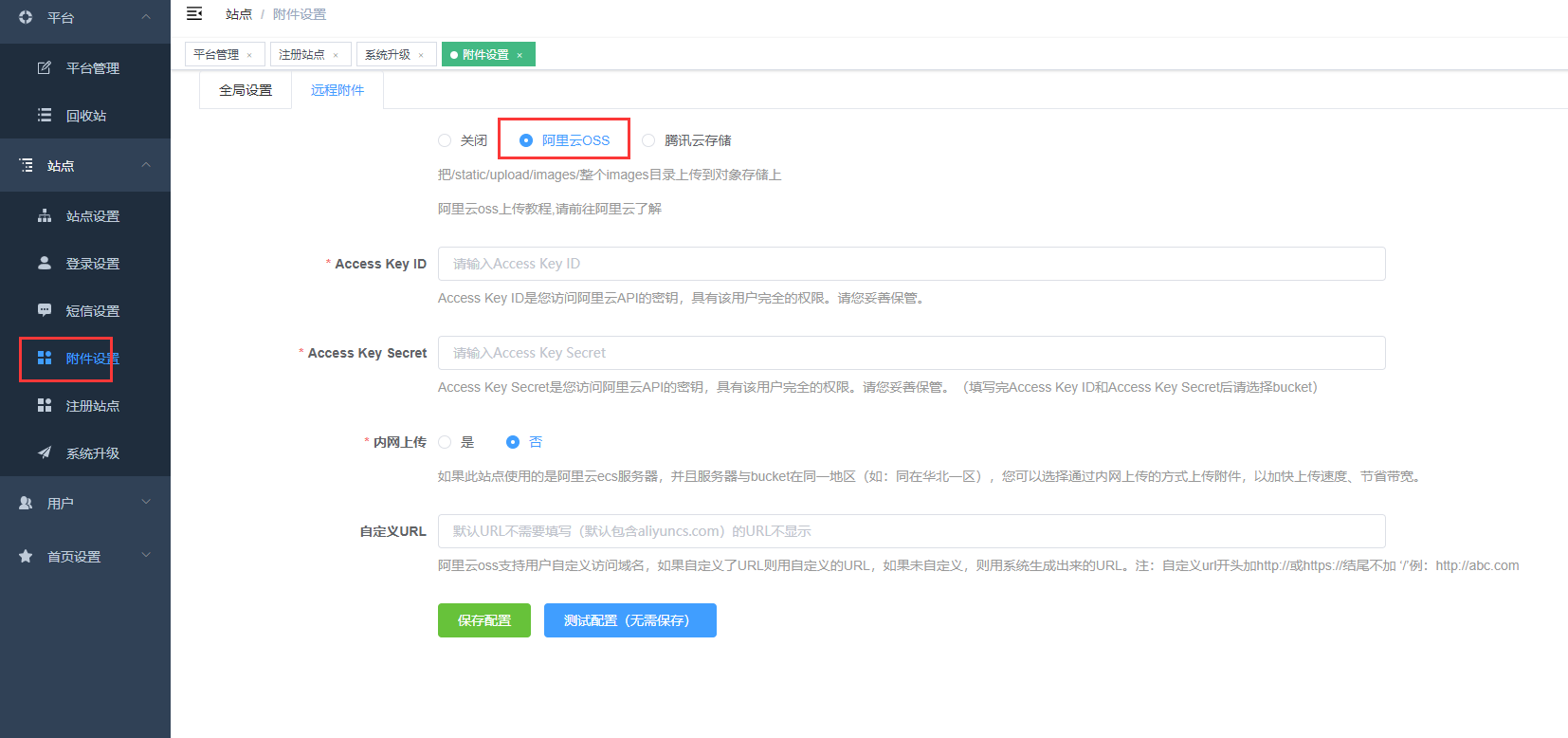The height and width of the screenshot is (738, 1568).
Task: Click the 注册站点 grid icon
Action: [x=45, y=406]
